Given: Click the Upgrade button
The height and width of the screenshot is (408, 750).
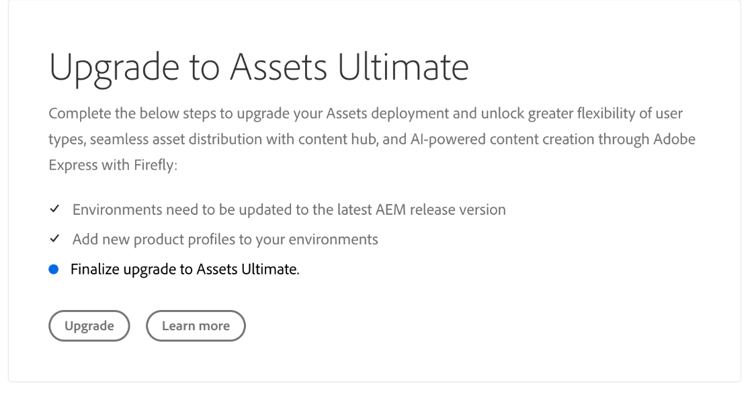Looking at the screenshot, I should coord(89,326).
